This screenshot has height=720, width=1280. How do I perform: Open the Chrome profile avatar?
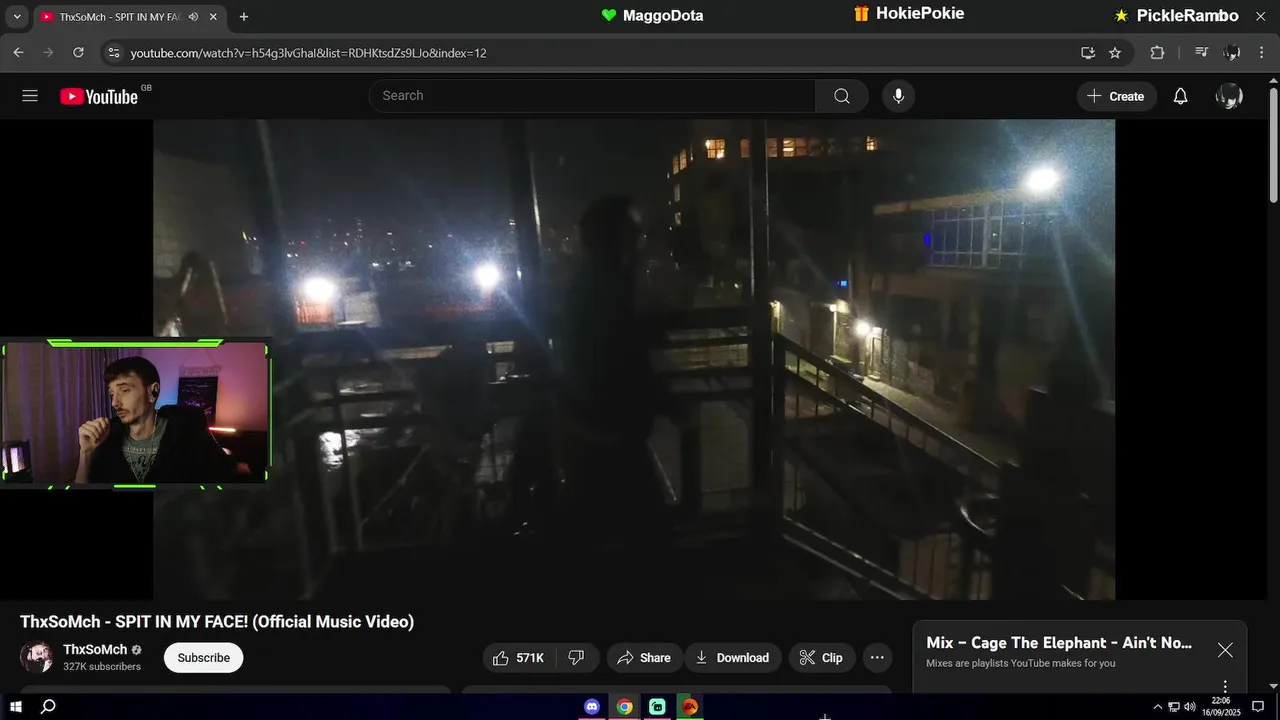click(x=1232, y=53)
